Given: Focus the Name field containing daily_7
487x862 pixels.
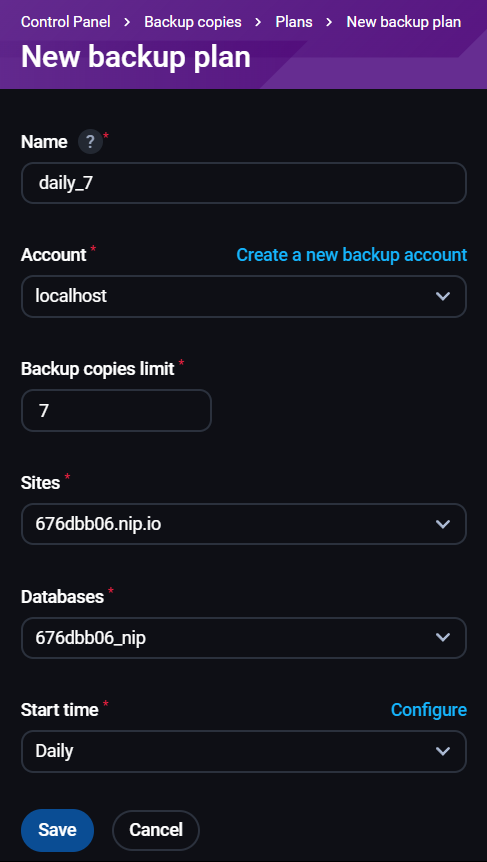Looking at the screenshot, I should pyautogui.click(x=244, y=183).
